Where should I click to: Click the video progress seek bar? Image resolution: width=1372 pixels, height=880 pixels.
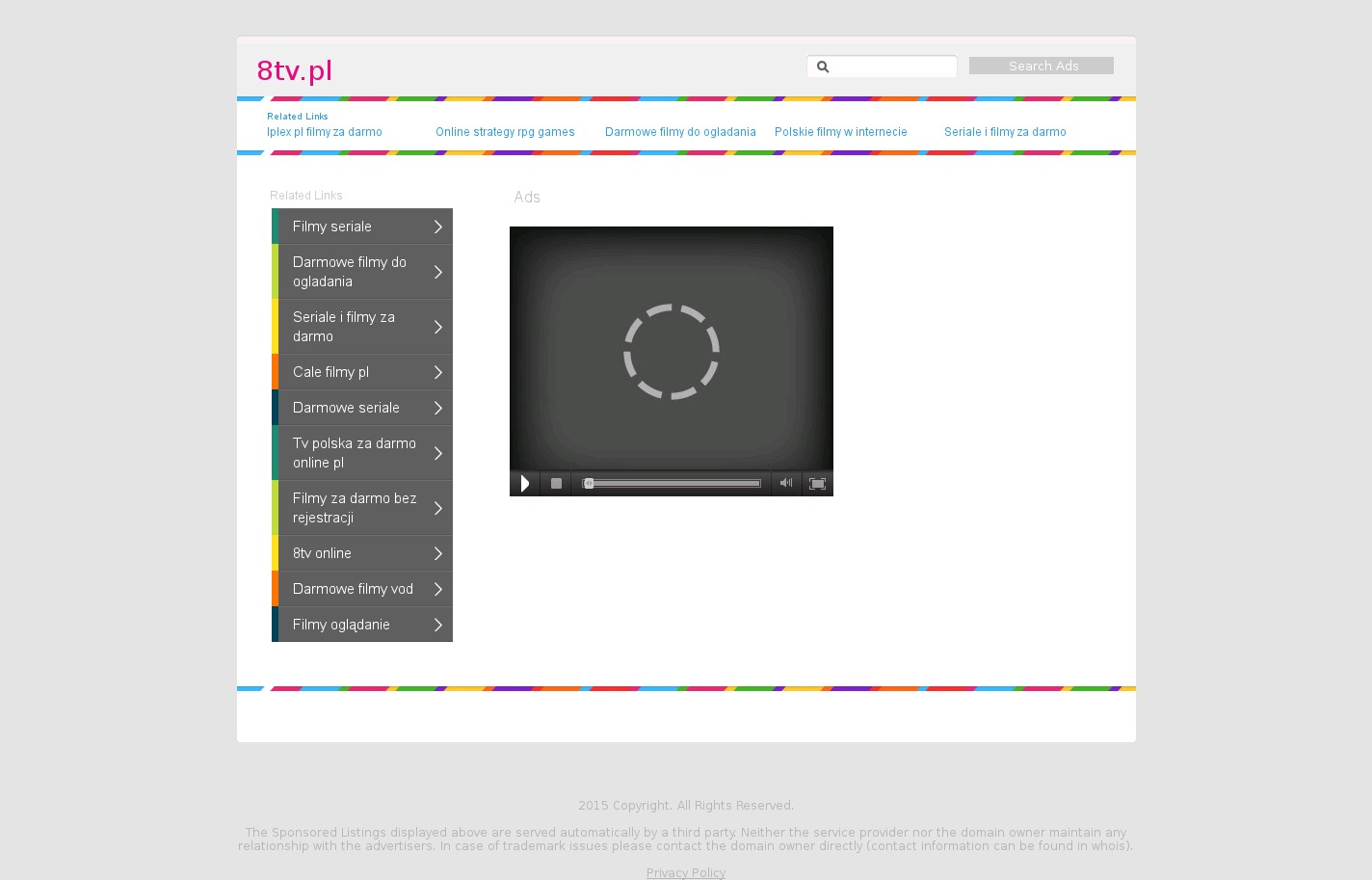[x=673, y=484]
